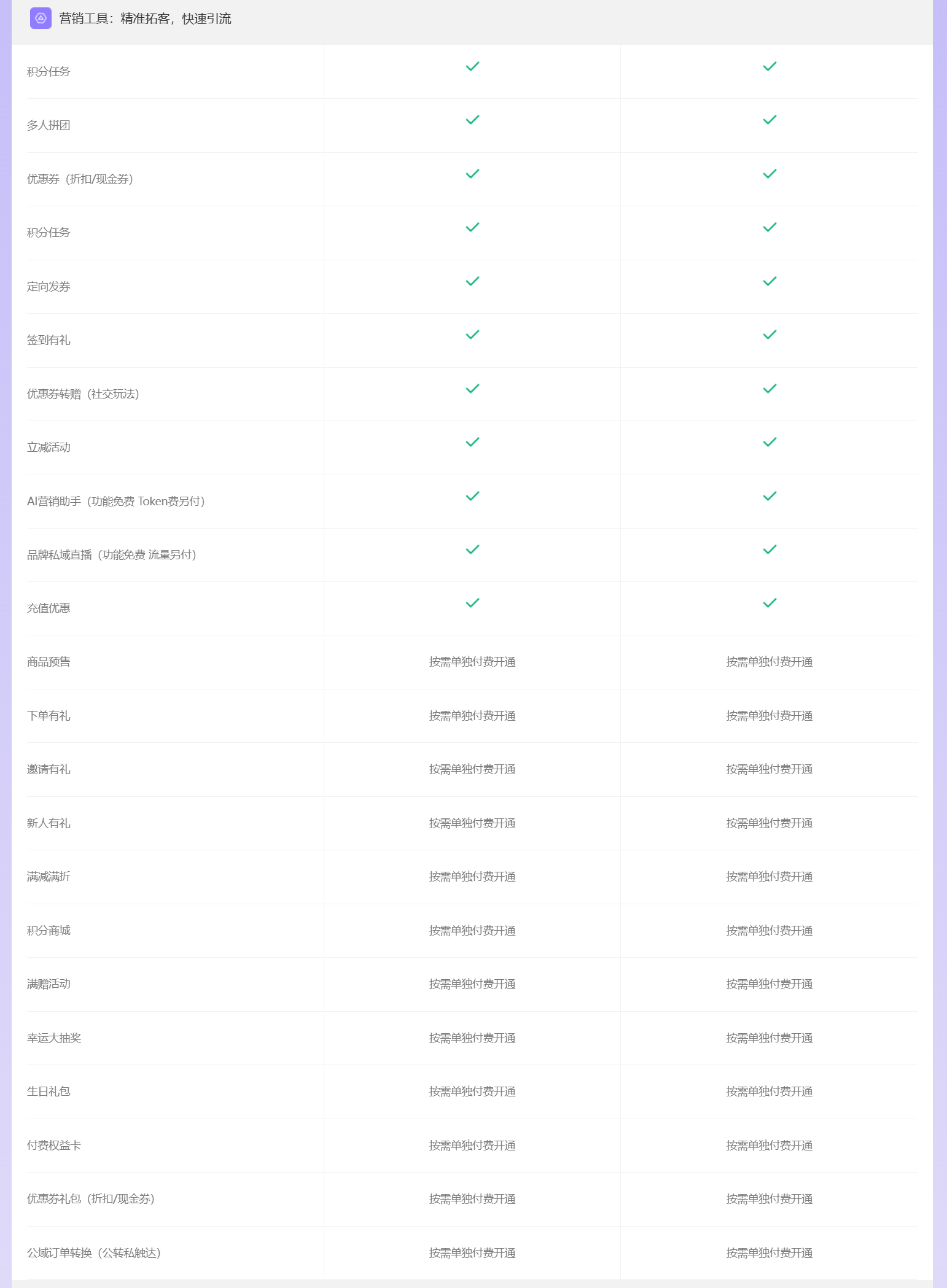947x1288 pixels.
Task: Select the 付费权益卡 feature label
Action: [54, 1146]
